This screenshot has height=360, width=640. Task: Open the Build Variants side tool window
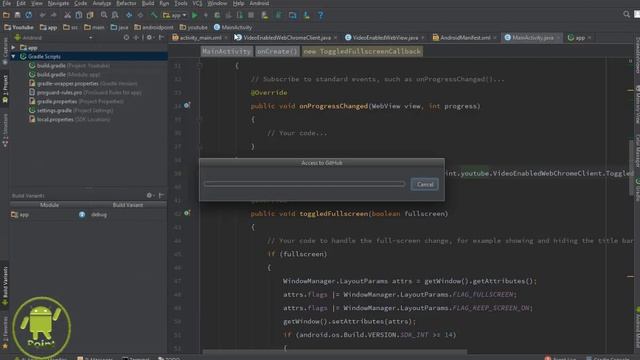(x=5, y=286)
